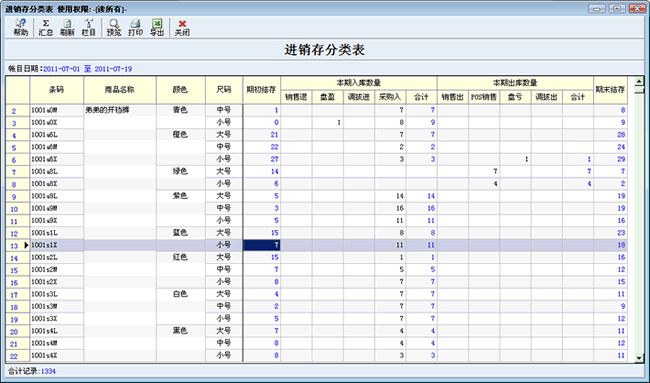Click opening stock 27 in row 6
Screen dimensions: 650x383
point(262,159)
